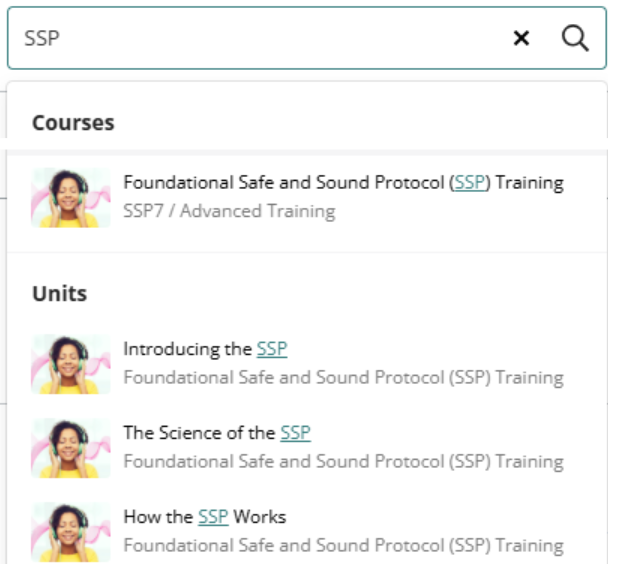Image resolution: width=617 pixels, height=565 pixels.
Task: Click highlighted SSP in How the SSP Works
Action: tap(213, 517)
